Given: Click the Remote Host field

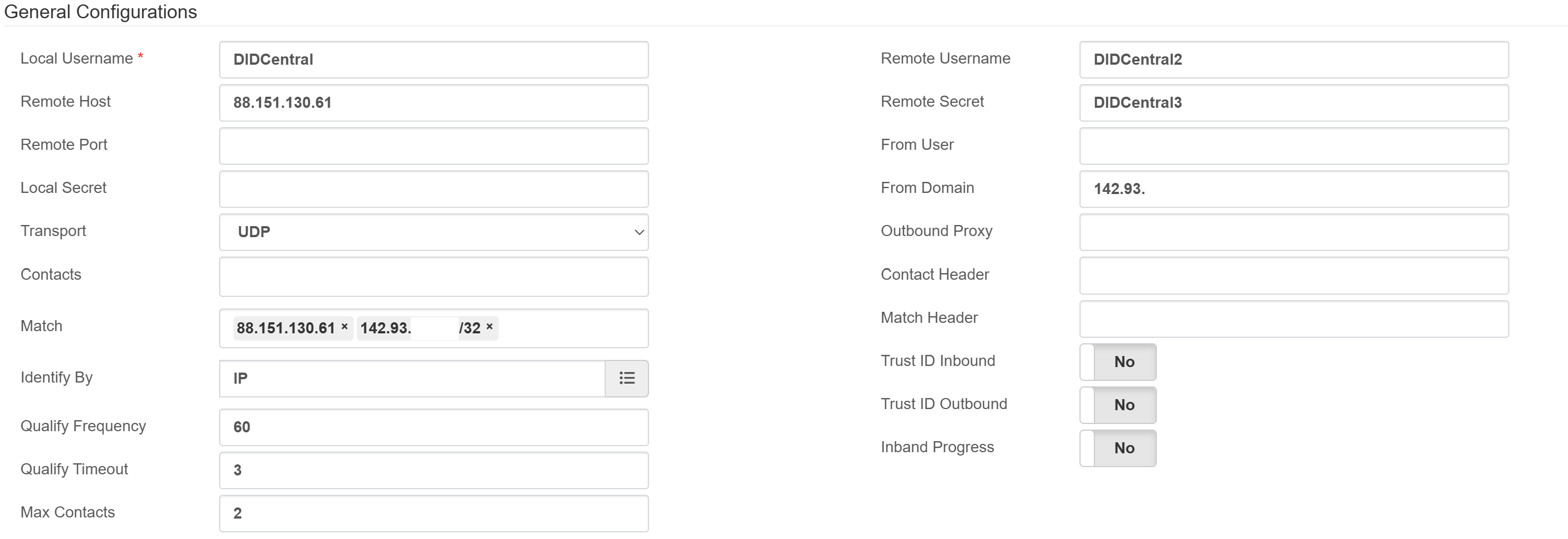Looking at the screenshot, I should tap(434, 103).
